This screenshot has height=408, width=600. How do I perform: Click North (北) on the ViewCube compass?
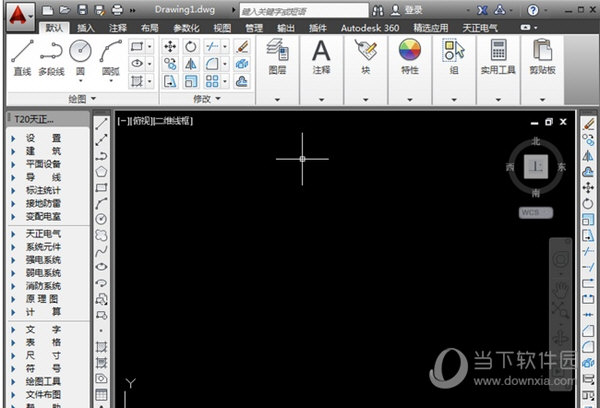536,142
